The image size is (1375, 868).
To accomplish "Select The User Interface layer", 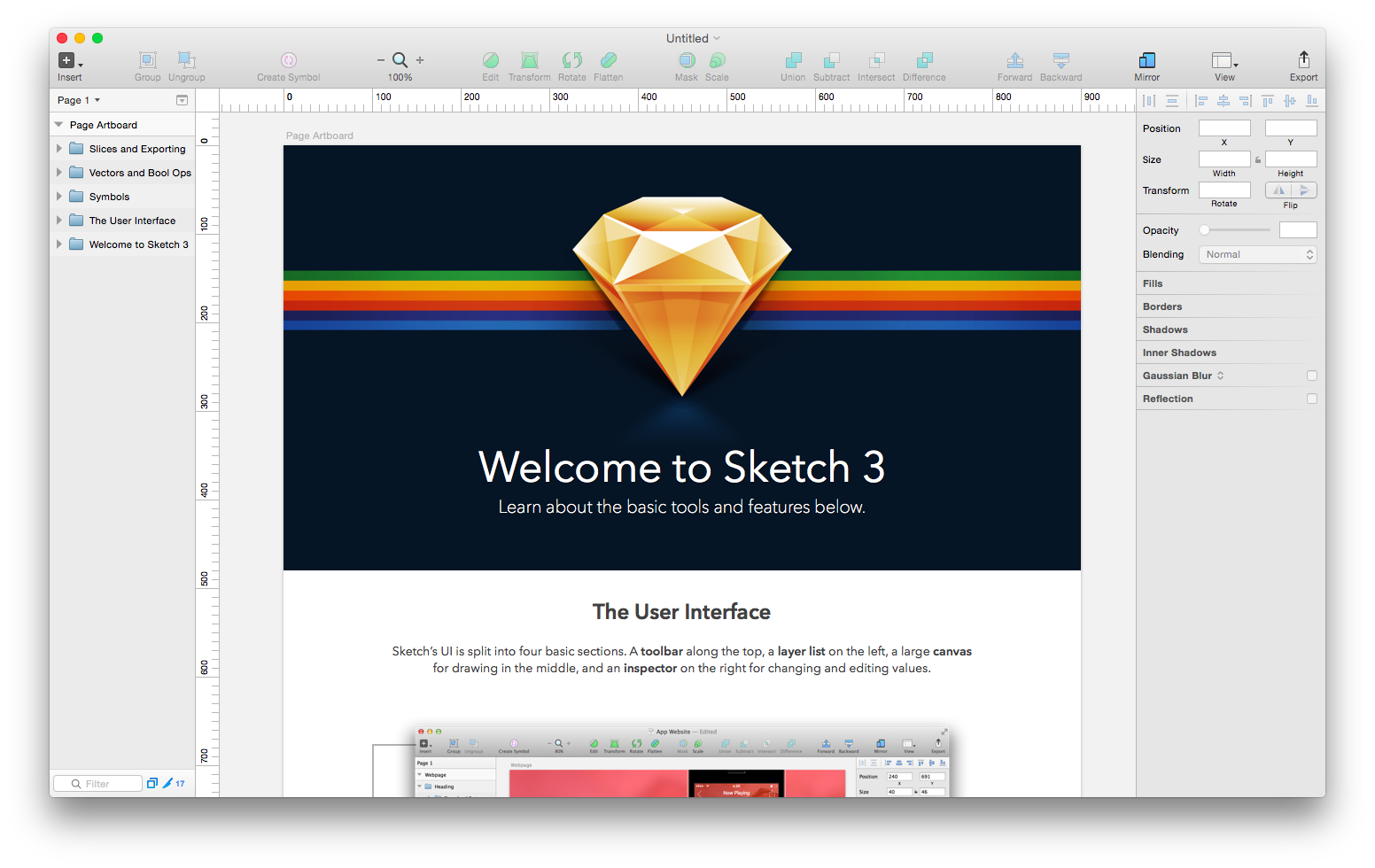I will click(122, 221).
